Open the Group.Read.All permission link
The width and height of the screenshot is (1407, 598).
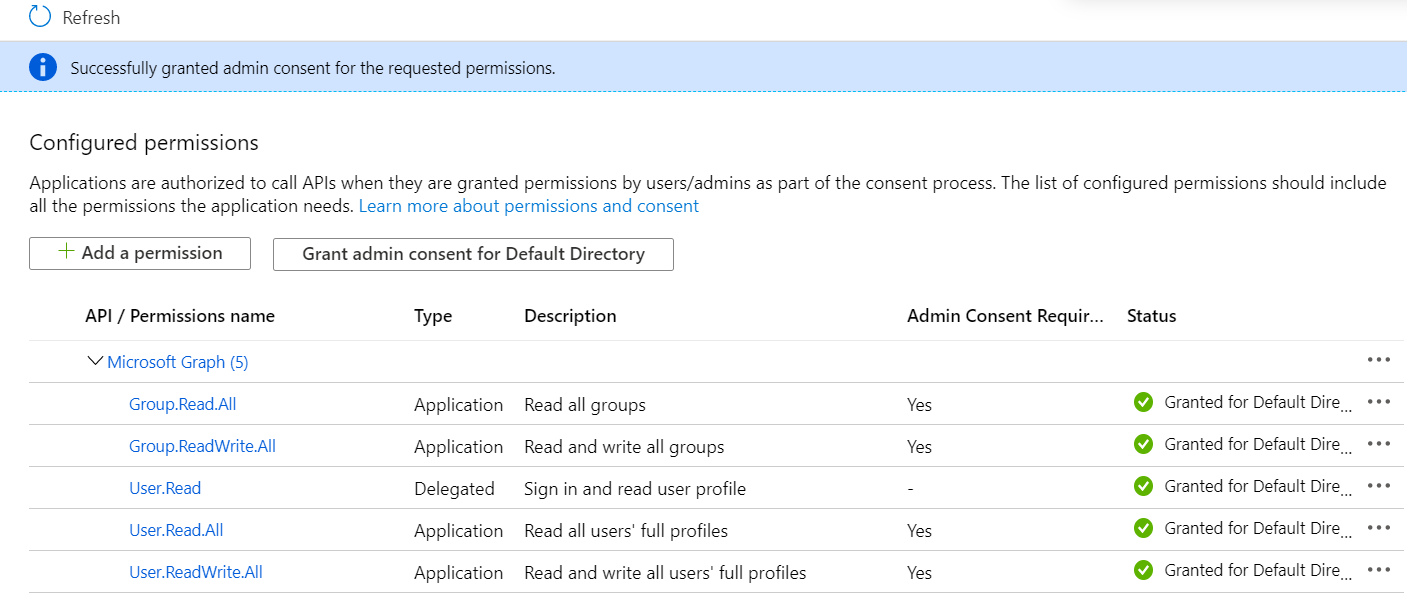point(182,405)
